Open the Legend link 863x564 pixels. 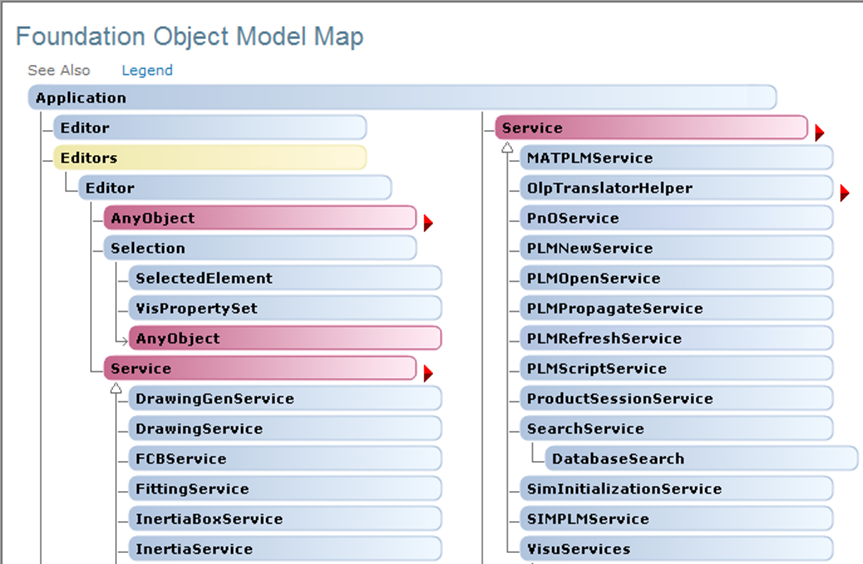click(147, 70)
